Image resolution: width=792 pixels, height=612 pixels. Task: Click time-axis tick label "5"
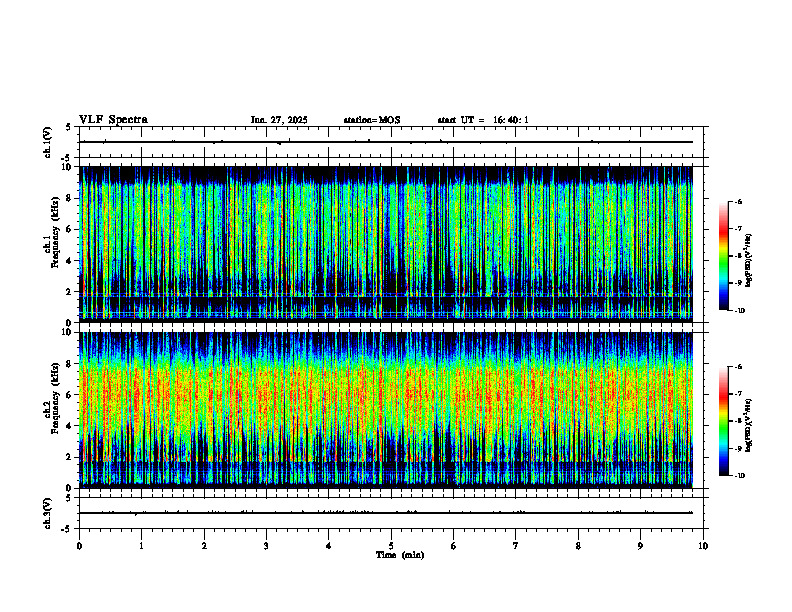tap(391, 546)
